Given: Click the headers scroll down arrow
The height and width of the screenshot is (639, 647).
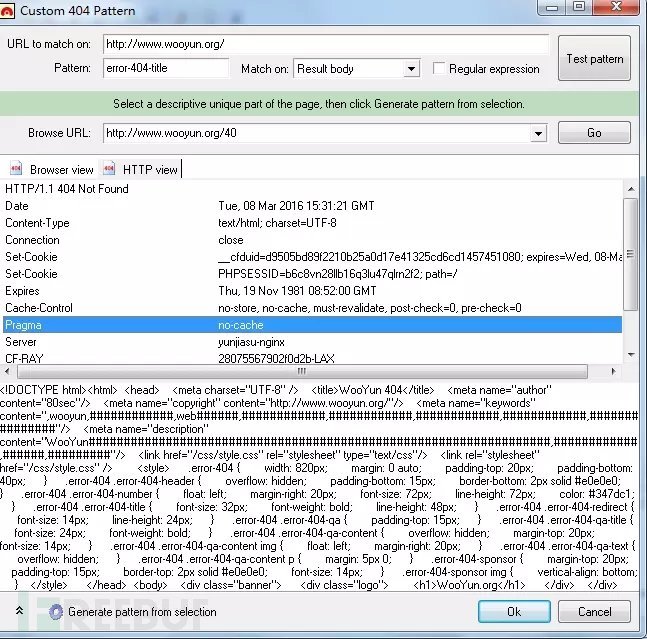Looking at the screenshot, I should (x=631, y=354).
